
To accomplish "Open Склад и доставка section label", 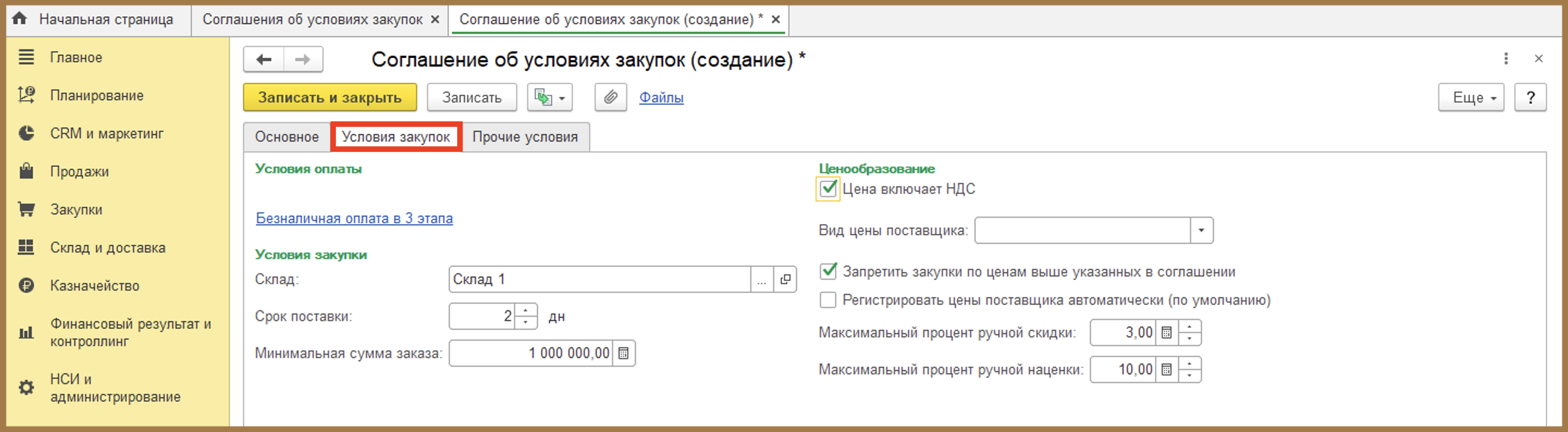I will [108, 248].
